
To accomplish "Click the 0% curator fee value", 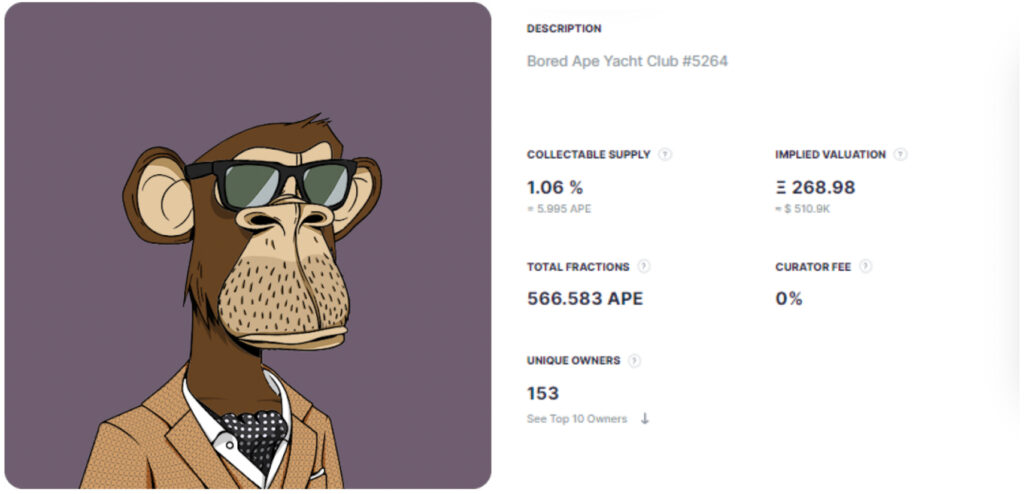I will [x=789, y=298].
